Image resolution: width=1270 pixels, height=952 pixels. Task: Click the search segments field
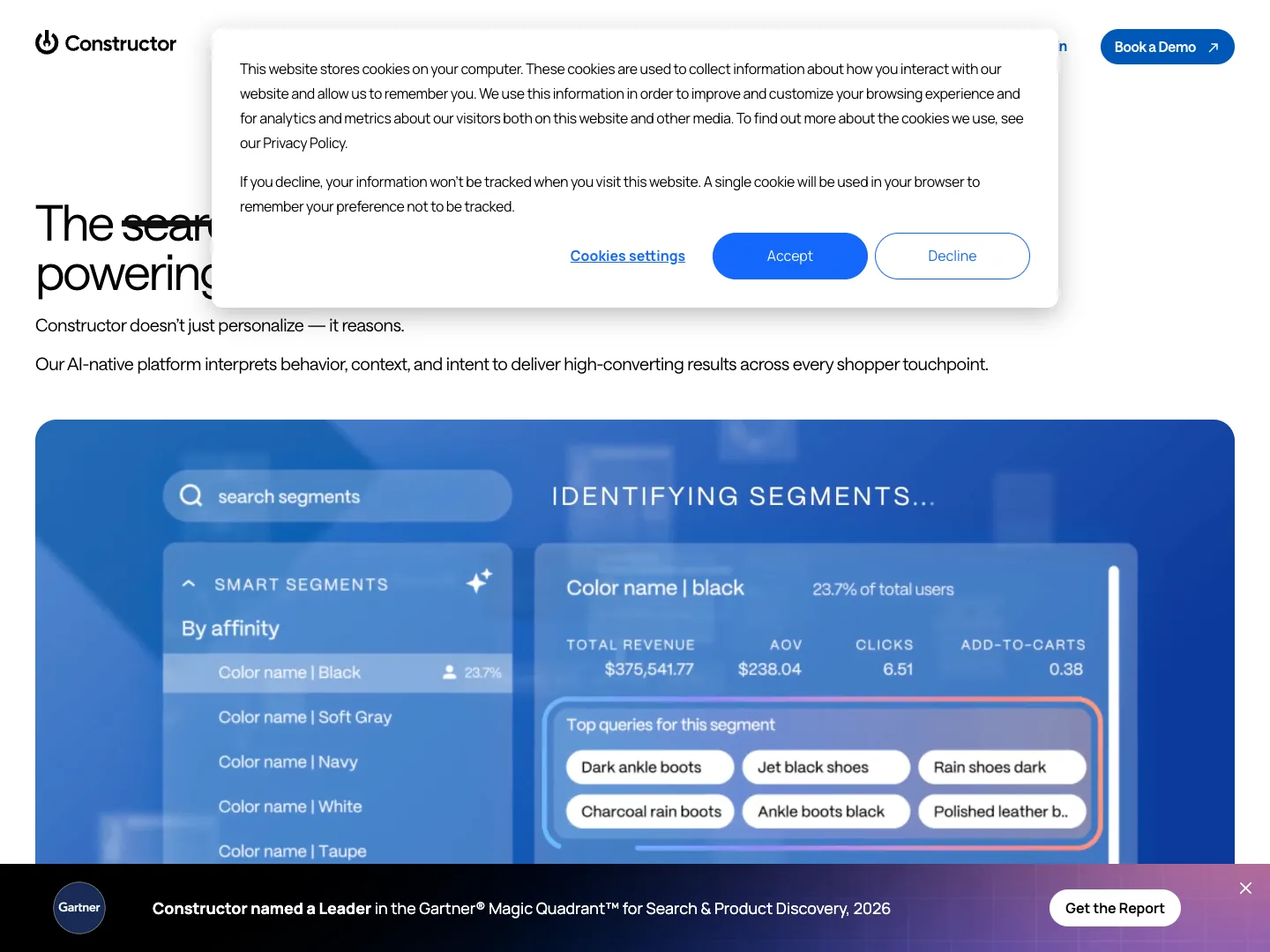[x=337, y=496]
